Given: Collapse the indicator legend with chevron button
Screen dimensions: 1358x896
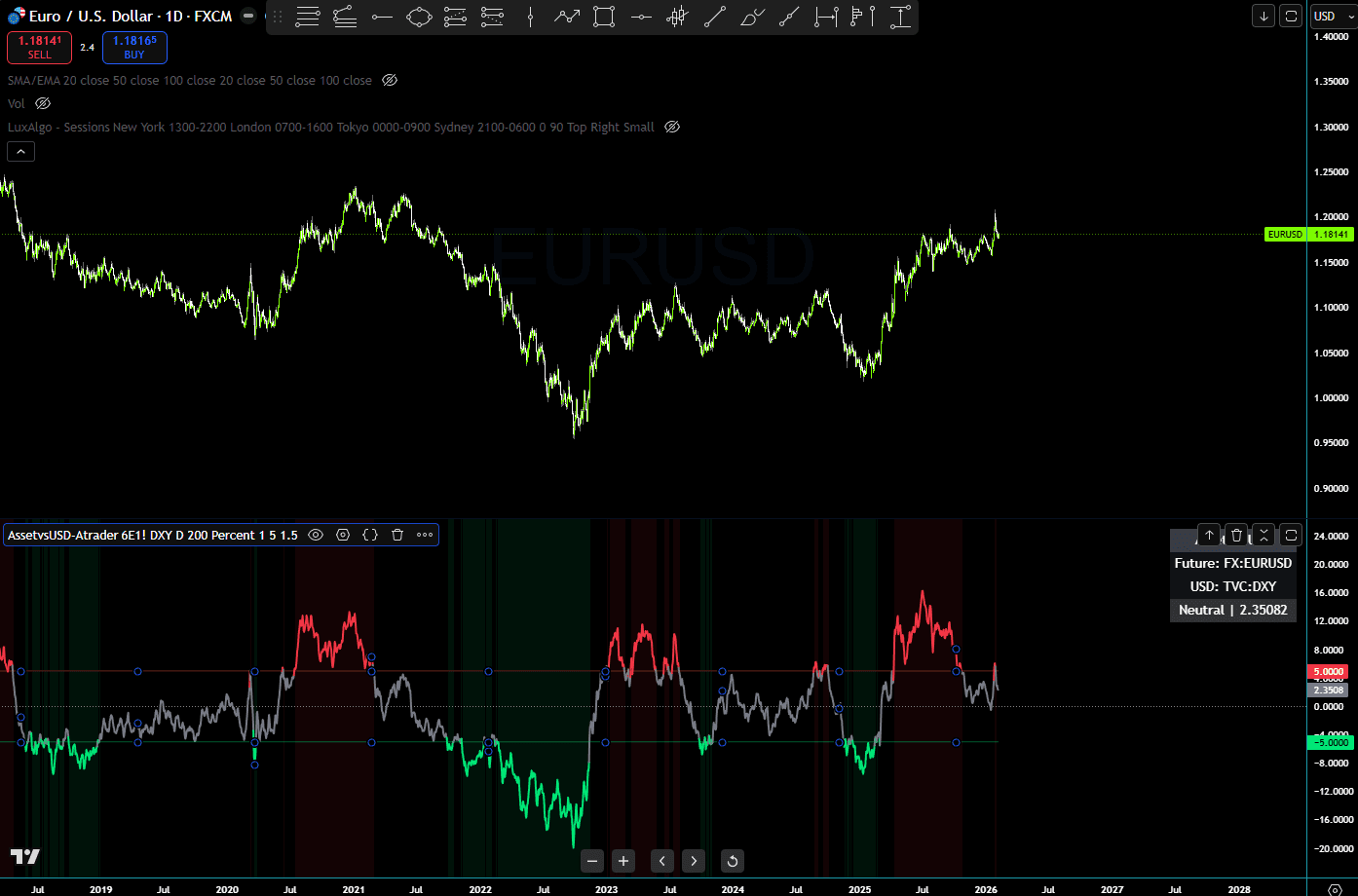Looking at the screenshot, I should click(20, 151).
